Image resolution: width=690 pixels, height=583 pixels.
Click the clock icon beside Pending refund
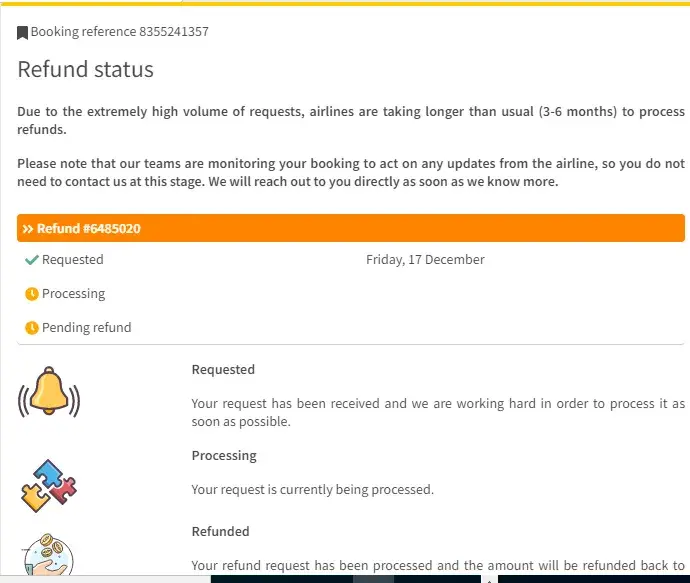[x=32, y=328]
